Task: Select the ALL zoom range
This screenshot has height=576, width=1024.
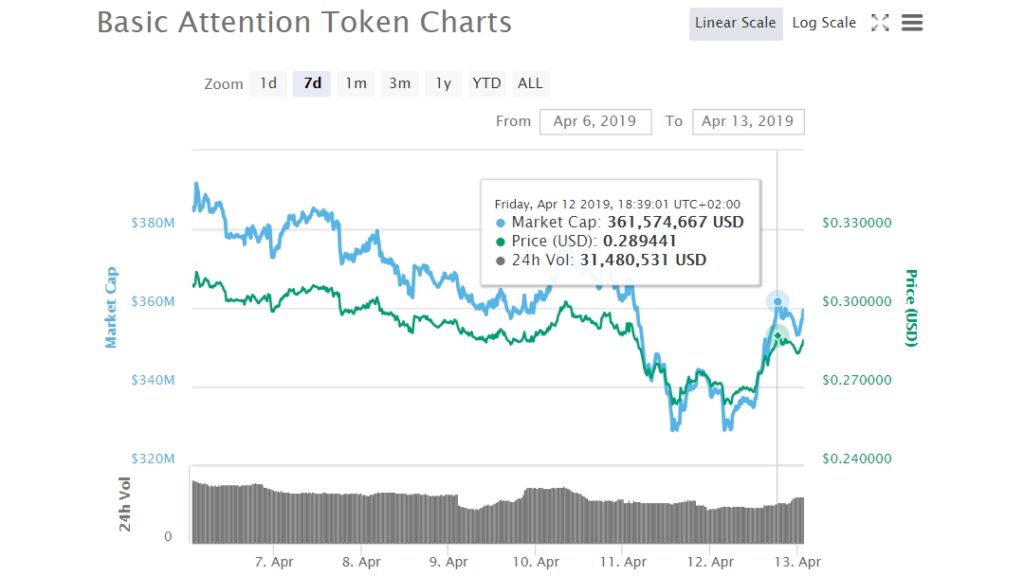Action: tap(530, 84)
